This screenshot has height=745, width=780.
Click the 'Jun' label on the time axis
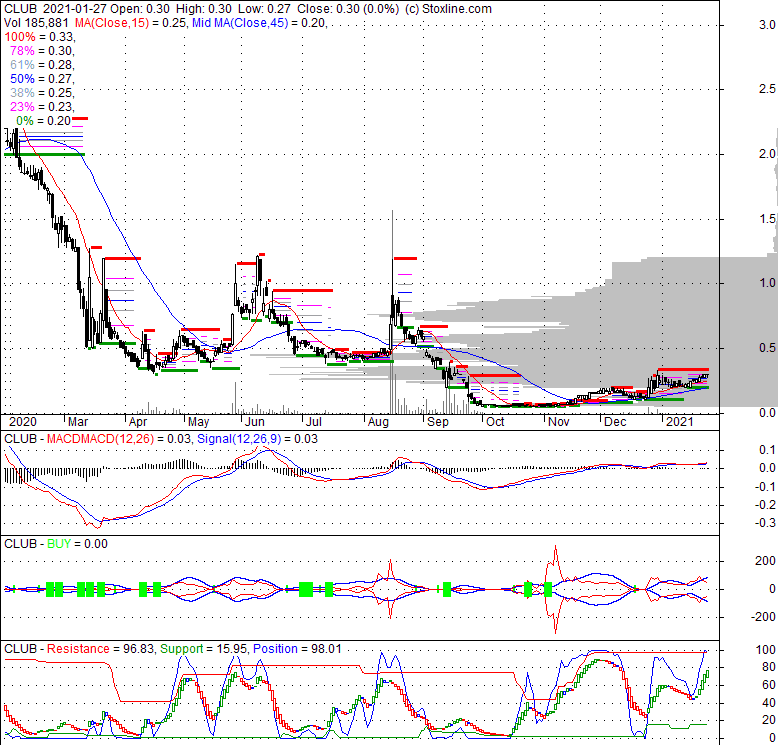point(255,422)
